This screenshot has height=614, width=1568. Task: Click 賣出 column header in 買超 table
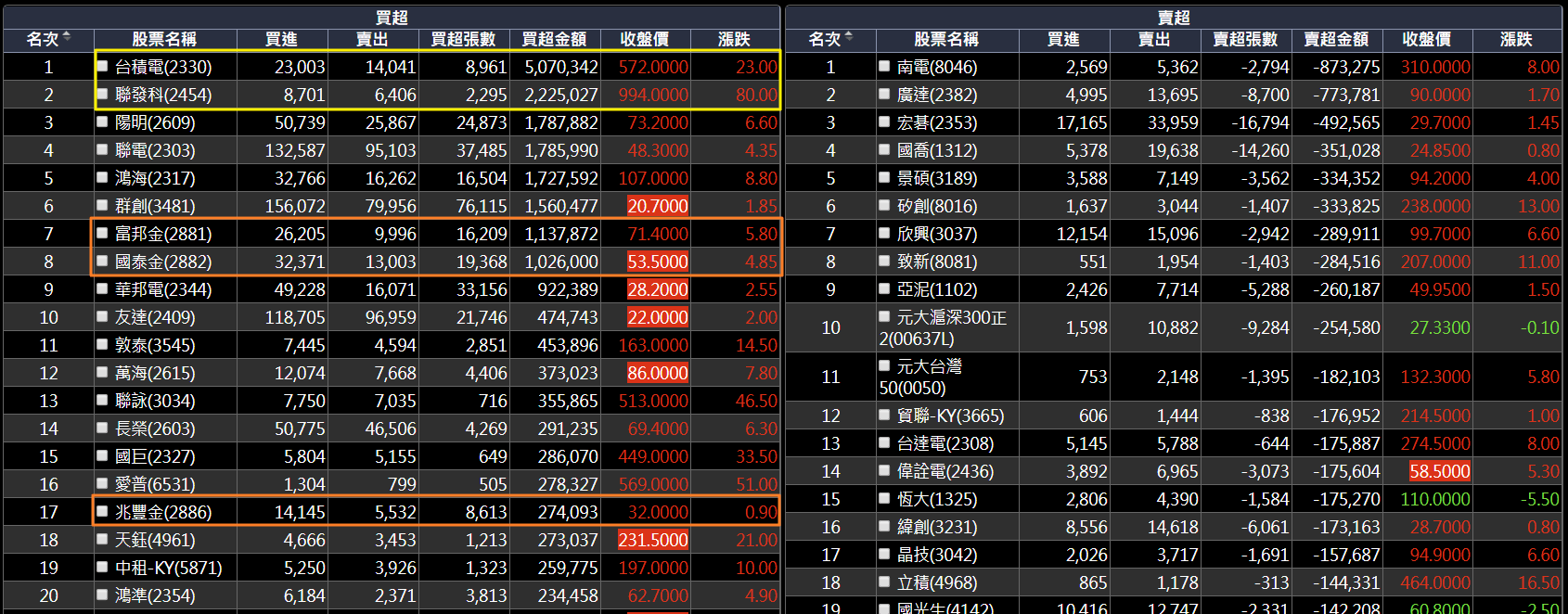[x=372, y=39]
